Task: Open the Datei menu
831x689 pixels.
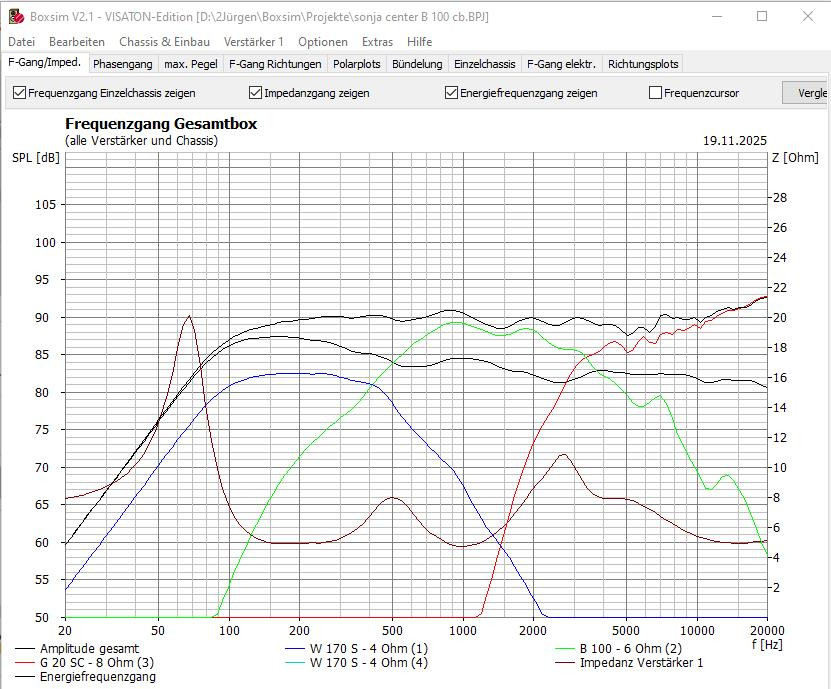Action: (x=21, y=42)
